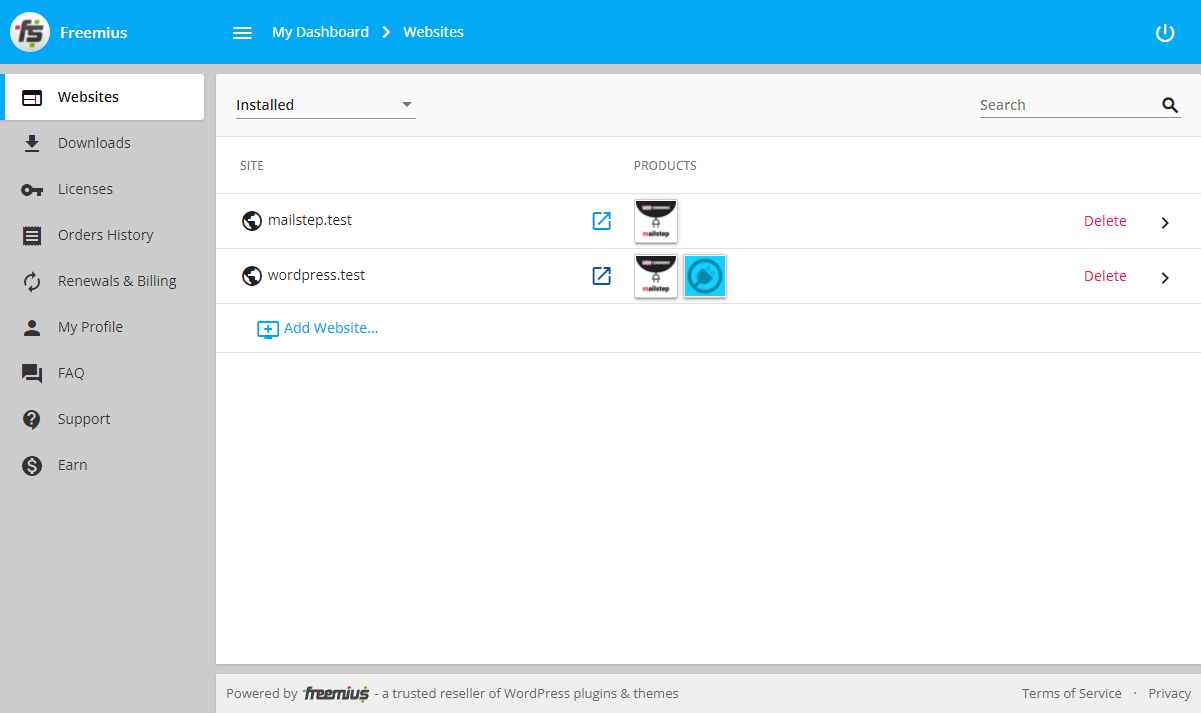The width and height of the screenshot is (1201, 713).
Task: Open the mailstep product thumbnail
Action: click(x=655, y=220)
